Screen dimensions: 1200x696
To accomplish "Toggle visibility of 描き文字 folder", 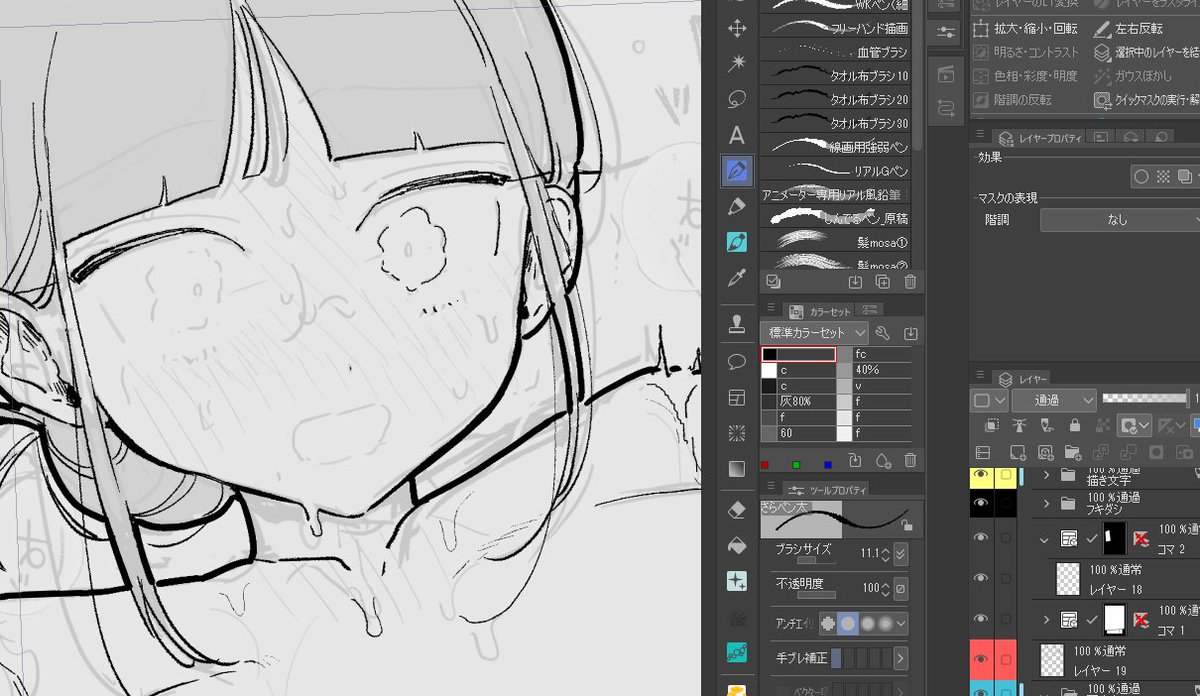I will pos(981,476).
